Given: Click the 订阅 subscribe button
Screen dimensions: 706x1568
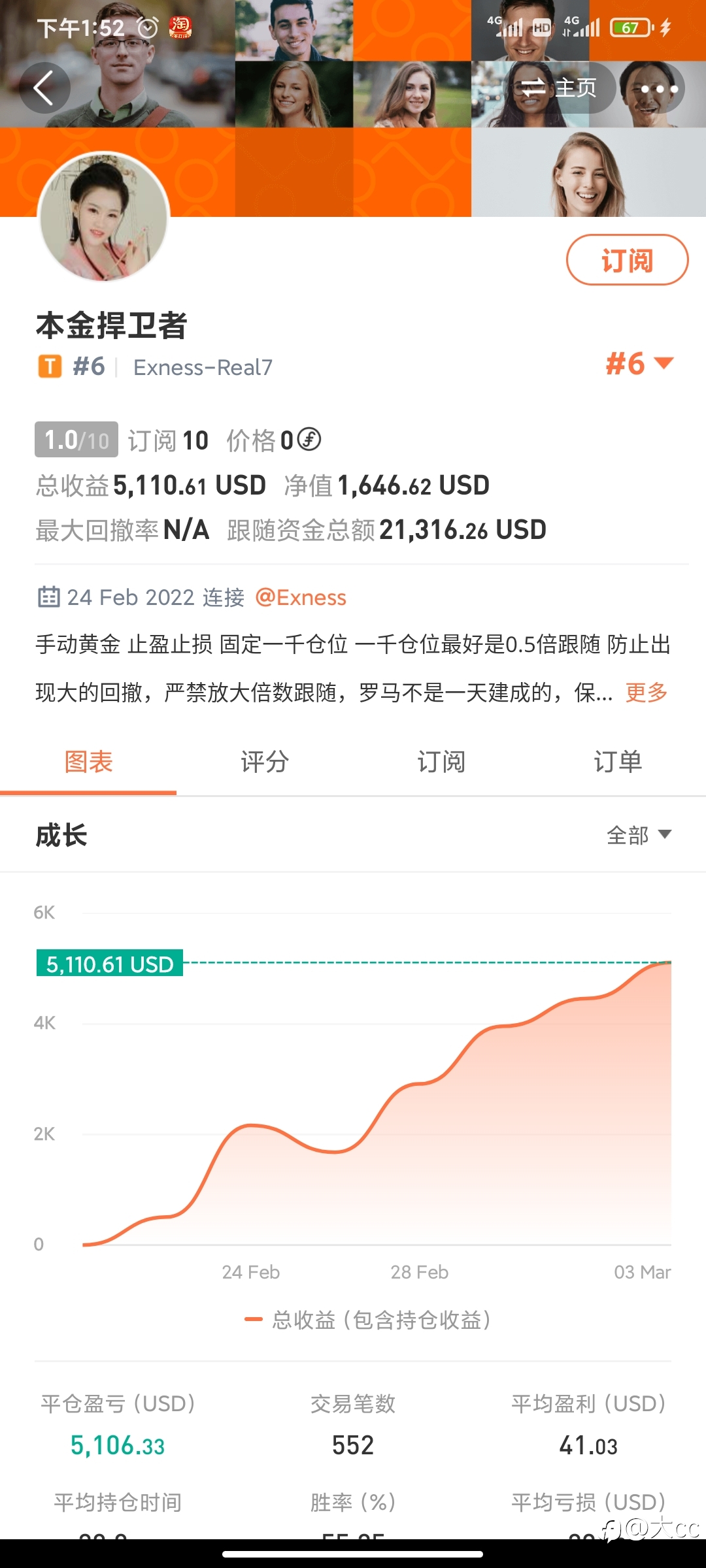Looking at the screenshot, I should 627,260.
